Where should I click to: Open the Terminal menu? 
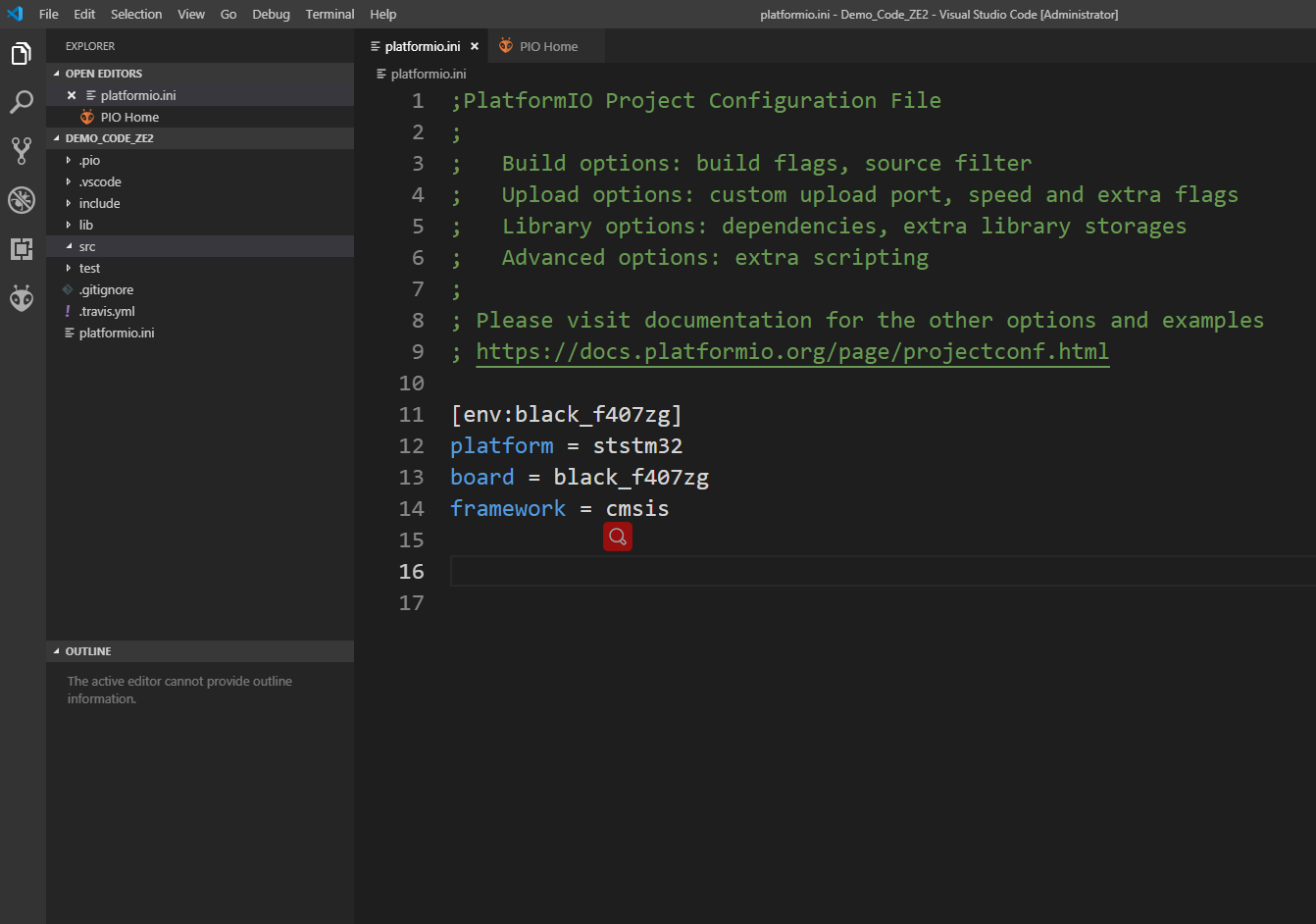tap(329, 14)
